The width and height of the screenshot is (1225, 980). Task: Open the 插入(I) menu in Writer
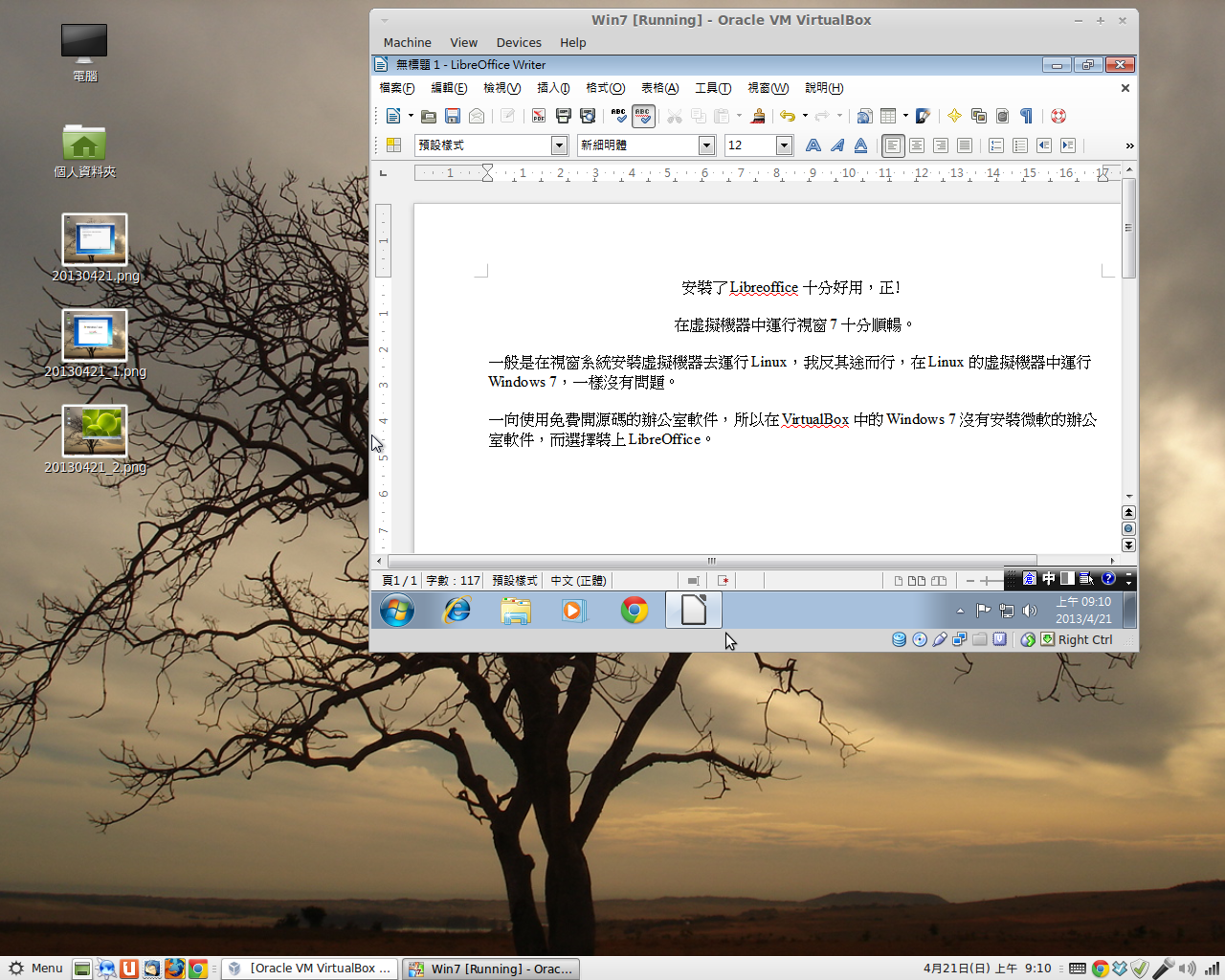(553, 88)
